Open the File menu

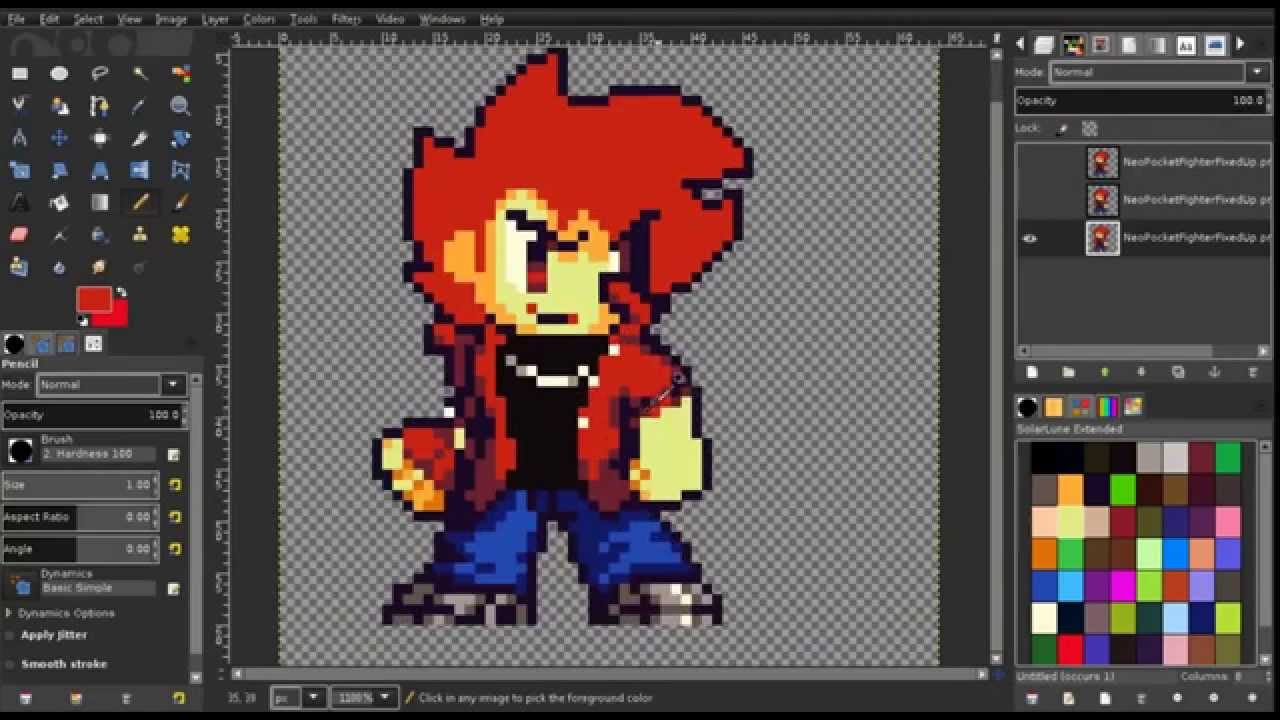(16, 19)
